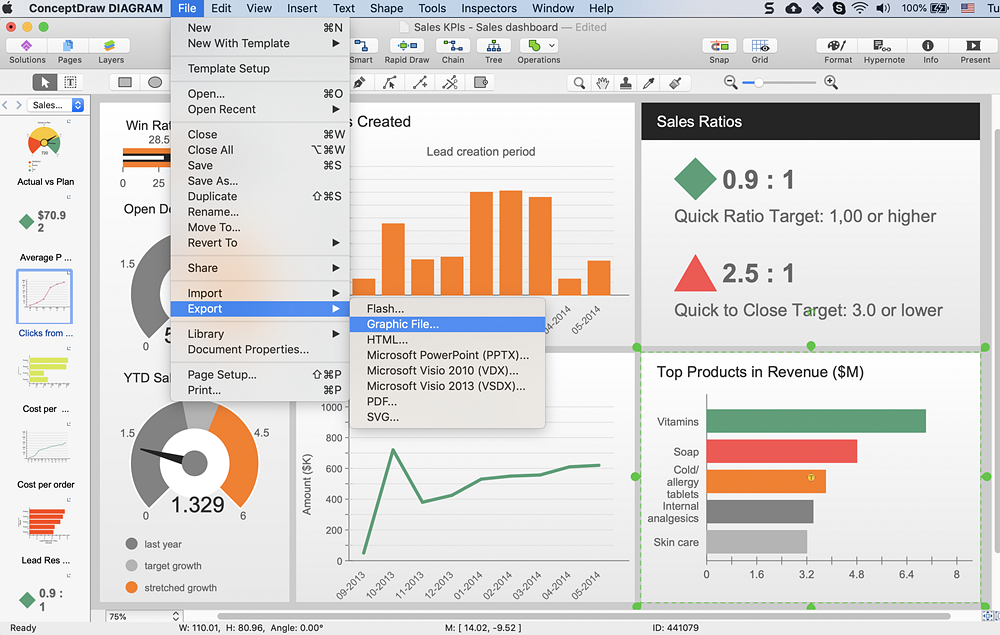Select the ellipse shape tool
Viewport: 1000px width, 635px height.
click(155, 82)
